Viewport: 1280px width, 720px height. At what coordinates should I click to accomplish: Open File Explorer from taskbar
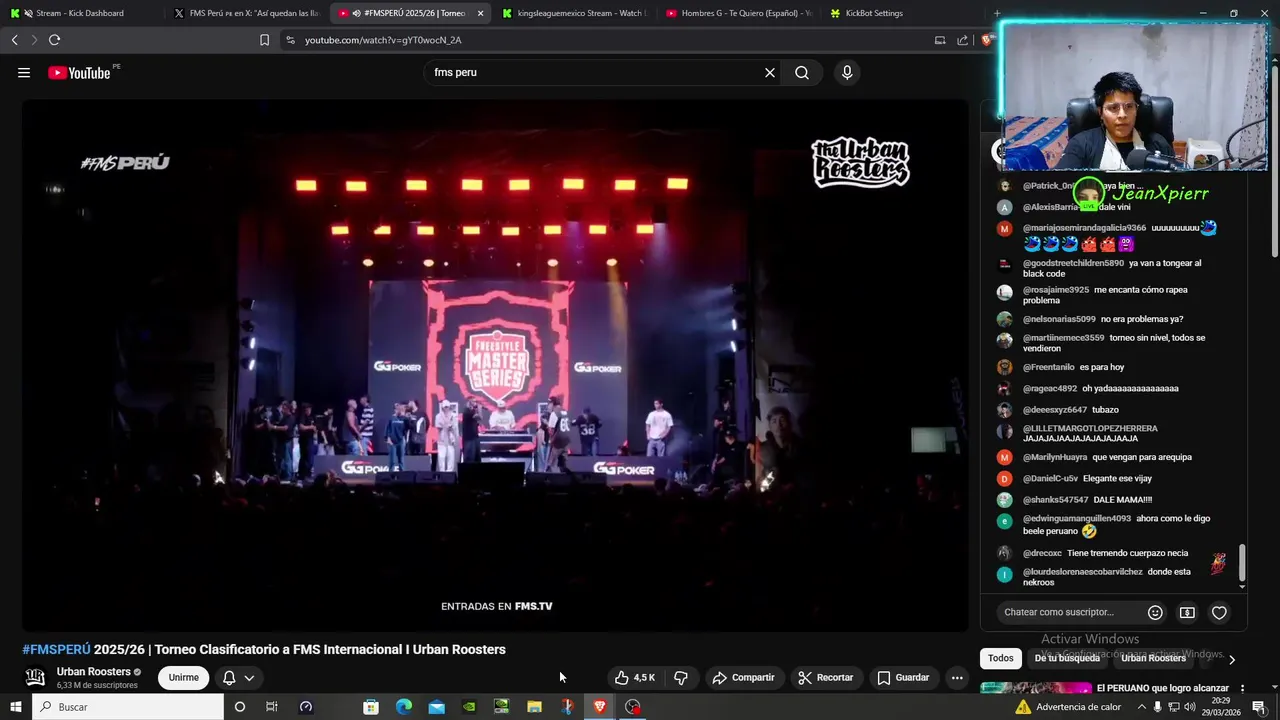pos(534,707)
